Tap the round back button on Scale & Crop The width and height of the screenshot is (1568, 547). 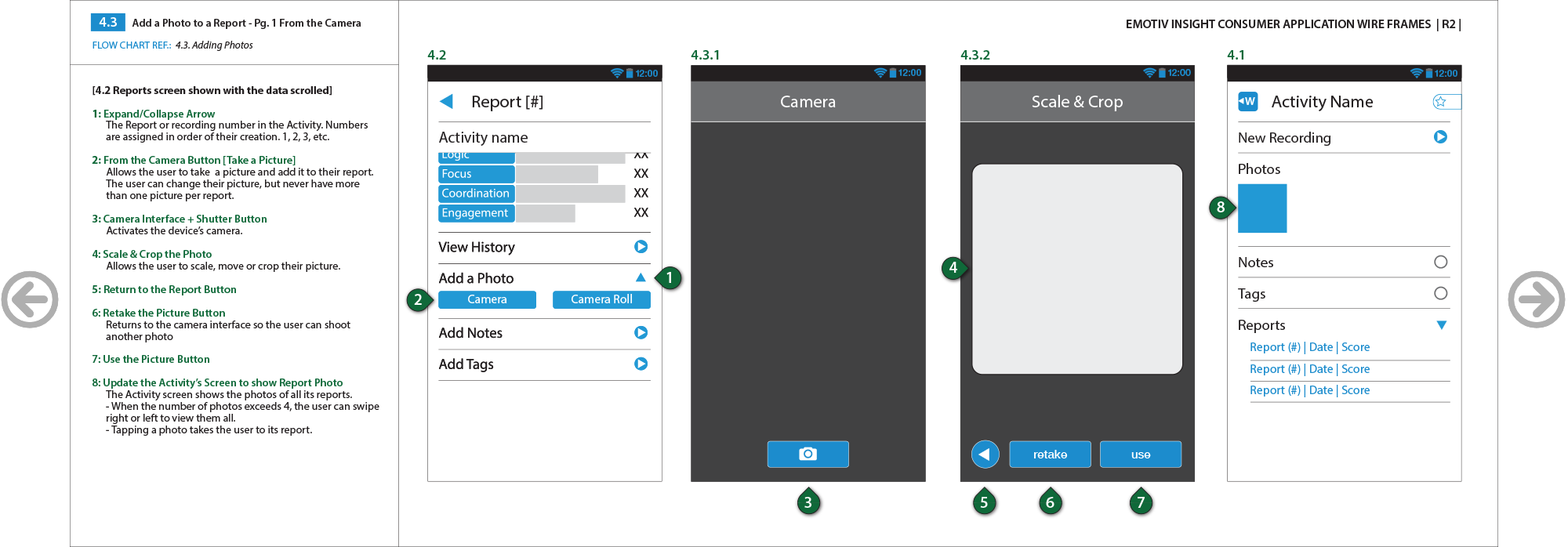click(985, 455)
